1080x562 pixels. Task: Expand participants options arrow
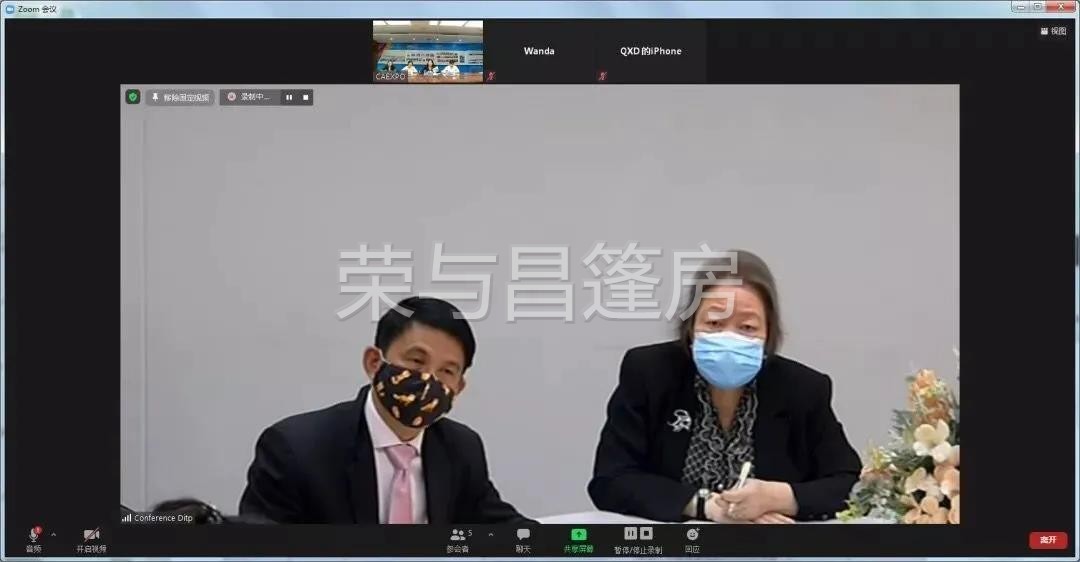click(x=490, y=534)
